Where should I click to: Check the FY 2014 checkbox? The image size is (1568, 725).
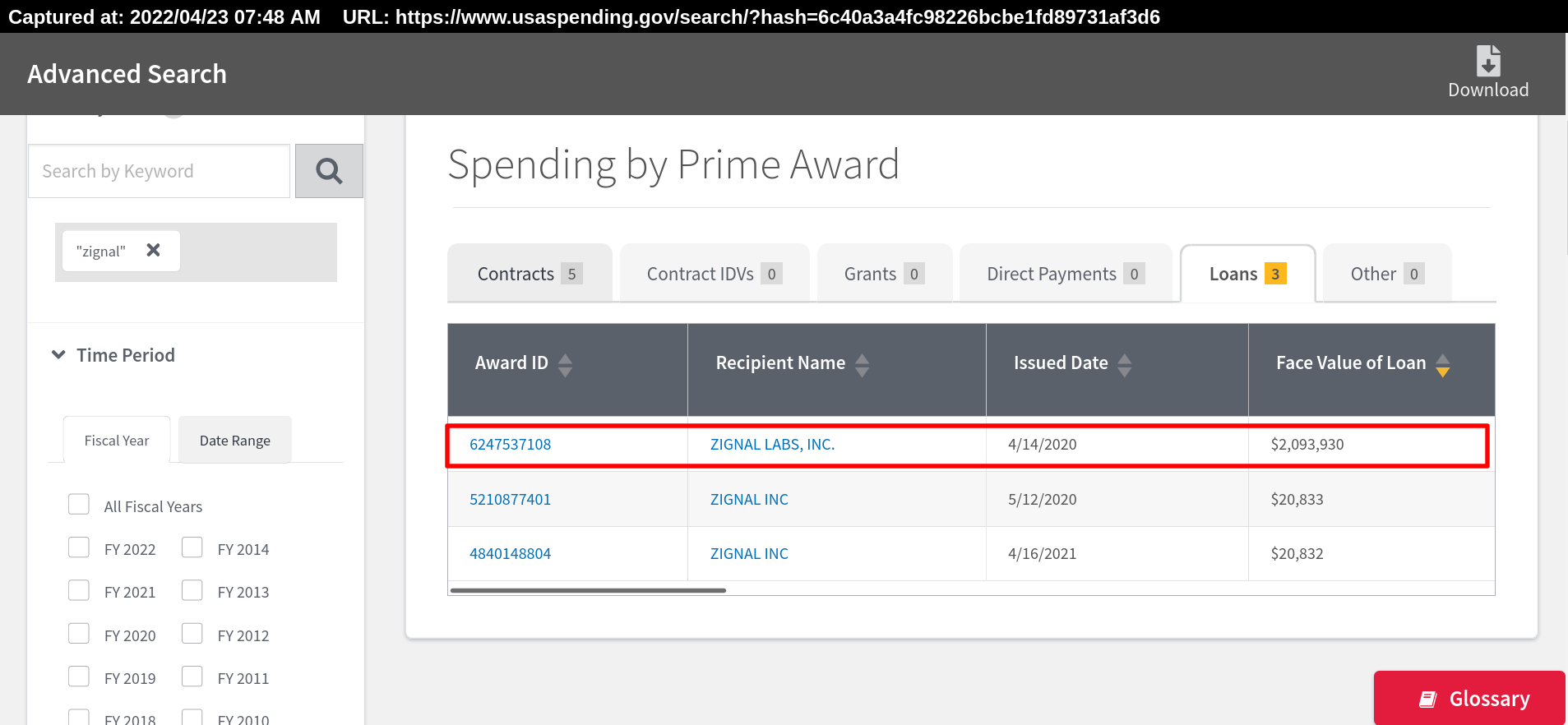(x=192, y=547)
